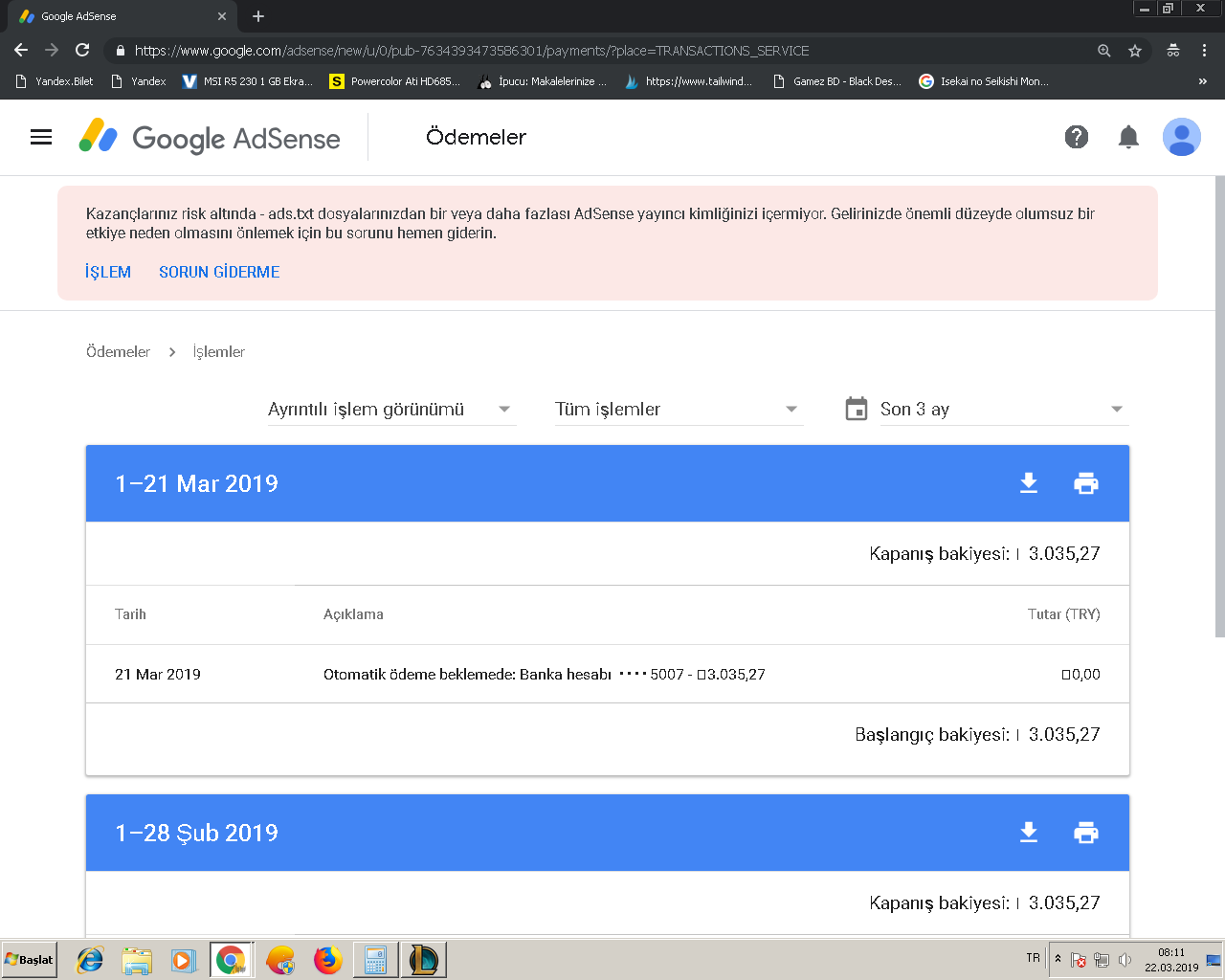Viewport: 1225px width, 980px height.
Task: Click the padlock site info icon
Action: click(x=120, y=51)
